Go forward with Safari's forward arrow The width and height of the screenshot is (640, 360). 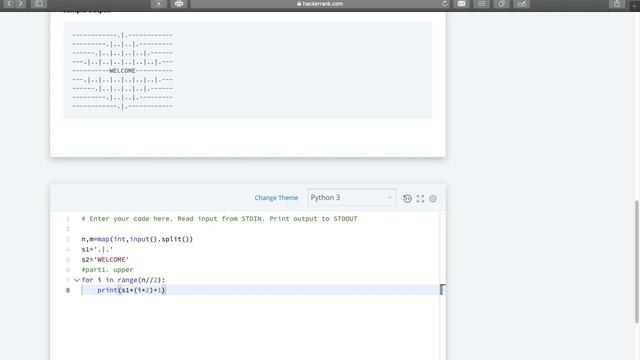tap(20, 4)
